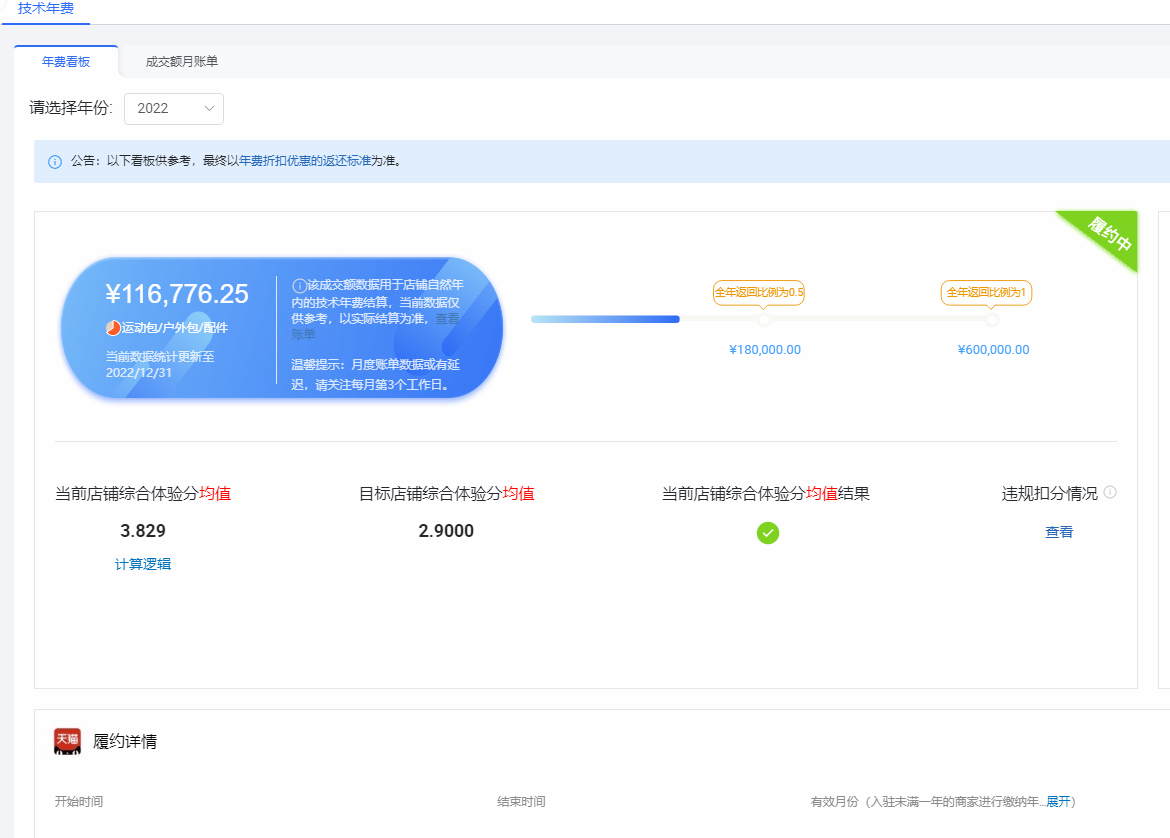Click the 全年返回比例为1 label
The height and width of the screenshot is (838, 1170).
coord(986,292)
